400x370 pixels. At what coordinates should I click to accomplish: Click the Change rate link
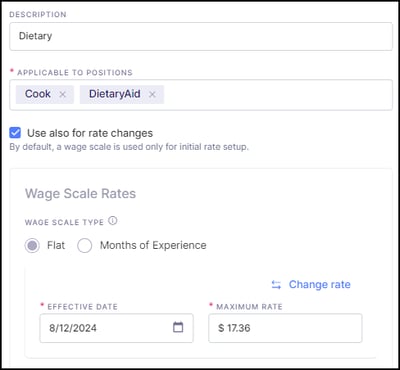[320, 284]
